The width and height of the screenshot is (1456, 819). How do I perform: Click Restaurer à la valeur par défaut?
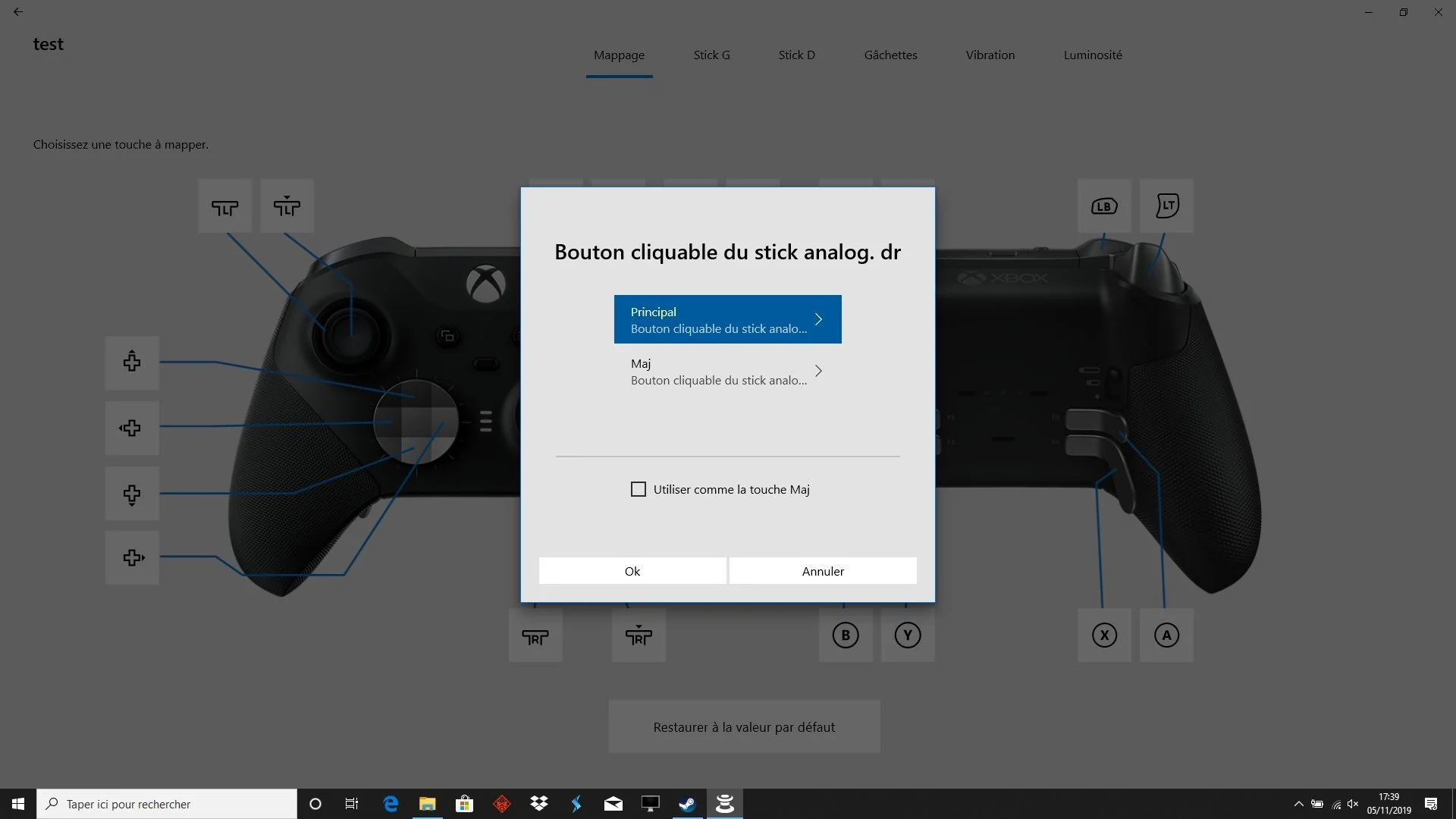[744, 726]
